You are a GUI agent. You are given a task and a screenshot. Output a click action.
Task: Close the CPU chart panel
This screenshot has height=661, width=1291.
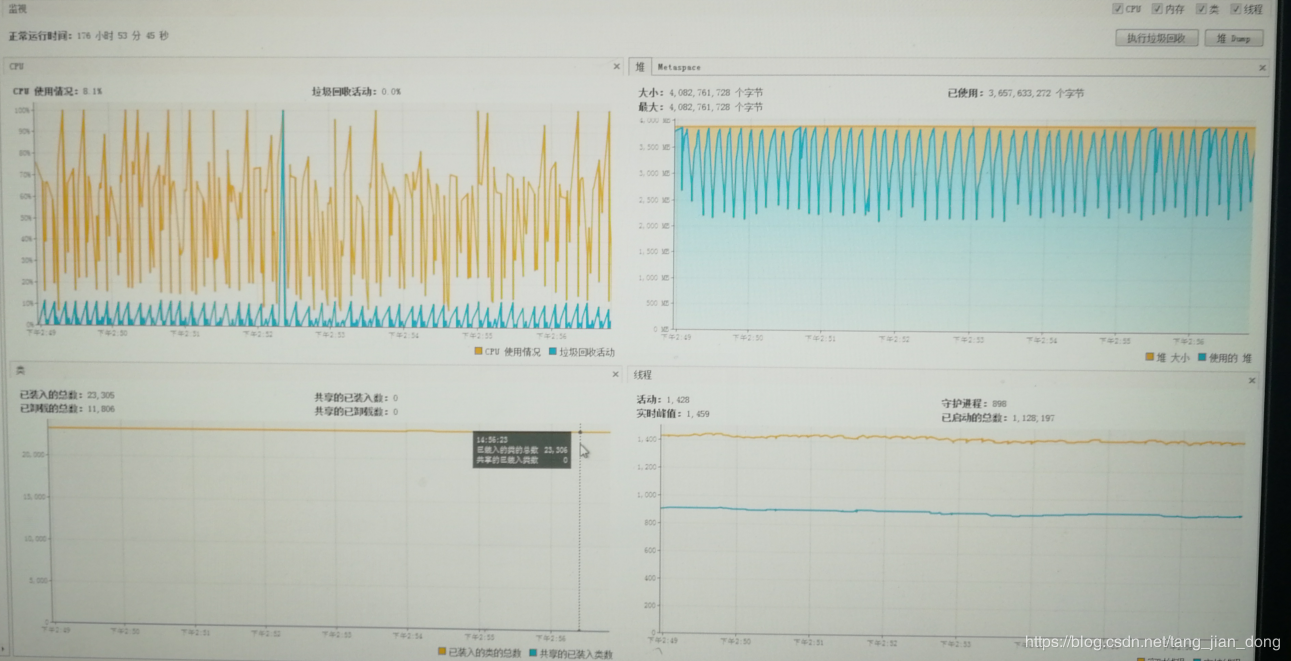[x=616, y=67]
